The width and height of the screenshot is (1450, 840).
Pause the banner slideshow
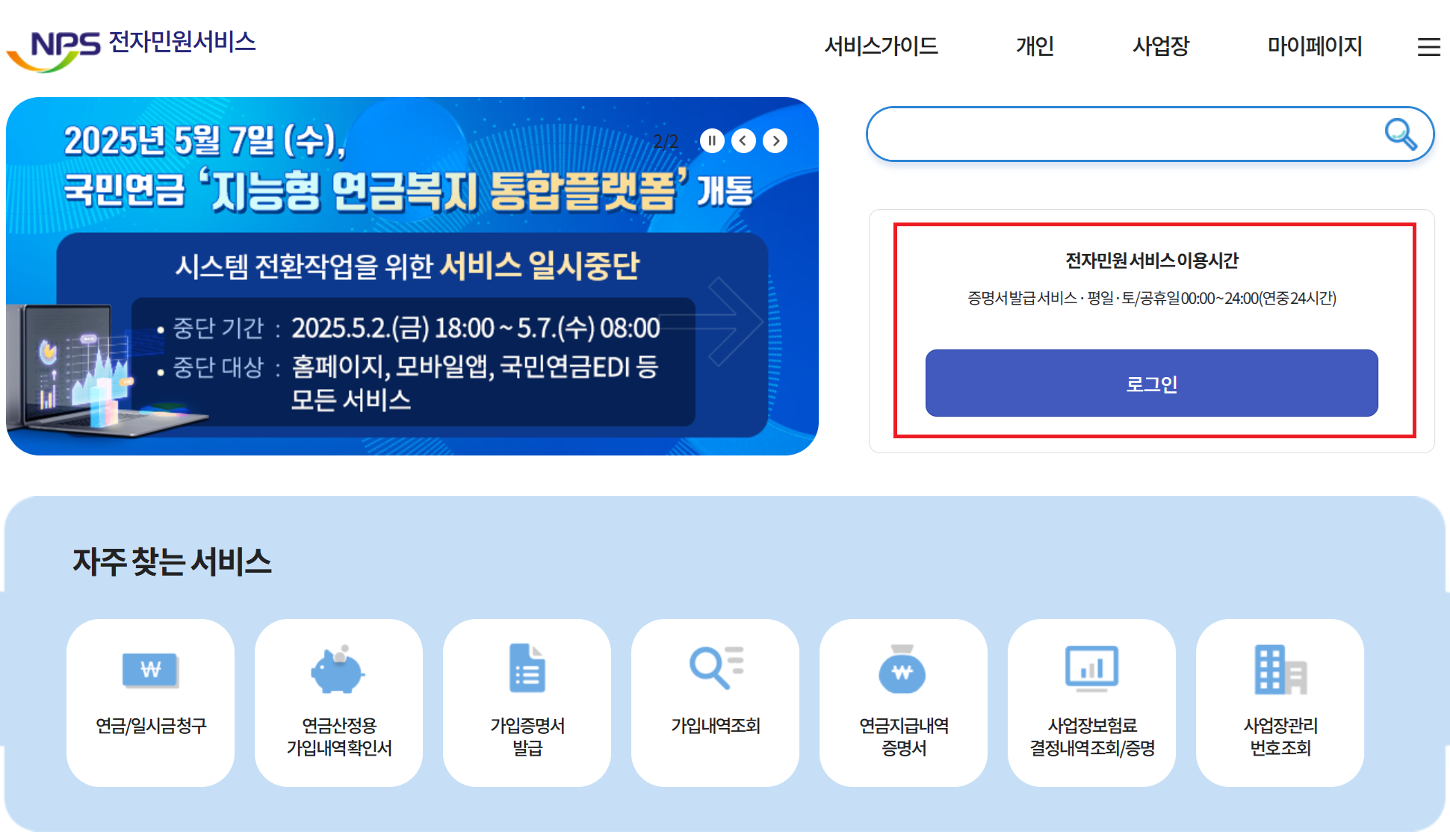(x=712, y=140)
